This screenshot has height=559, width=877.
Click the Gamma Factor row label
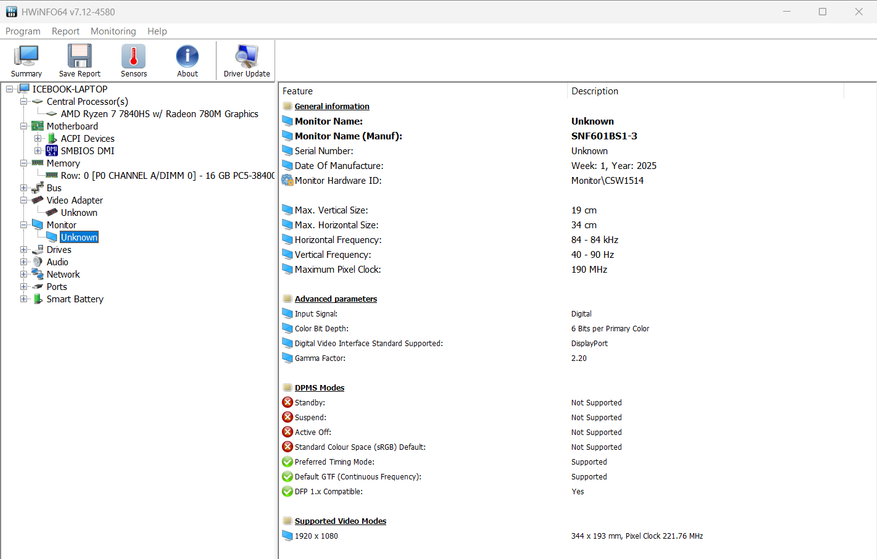(320, 358)
